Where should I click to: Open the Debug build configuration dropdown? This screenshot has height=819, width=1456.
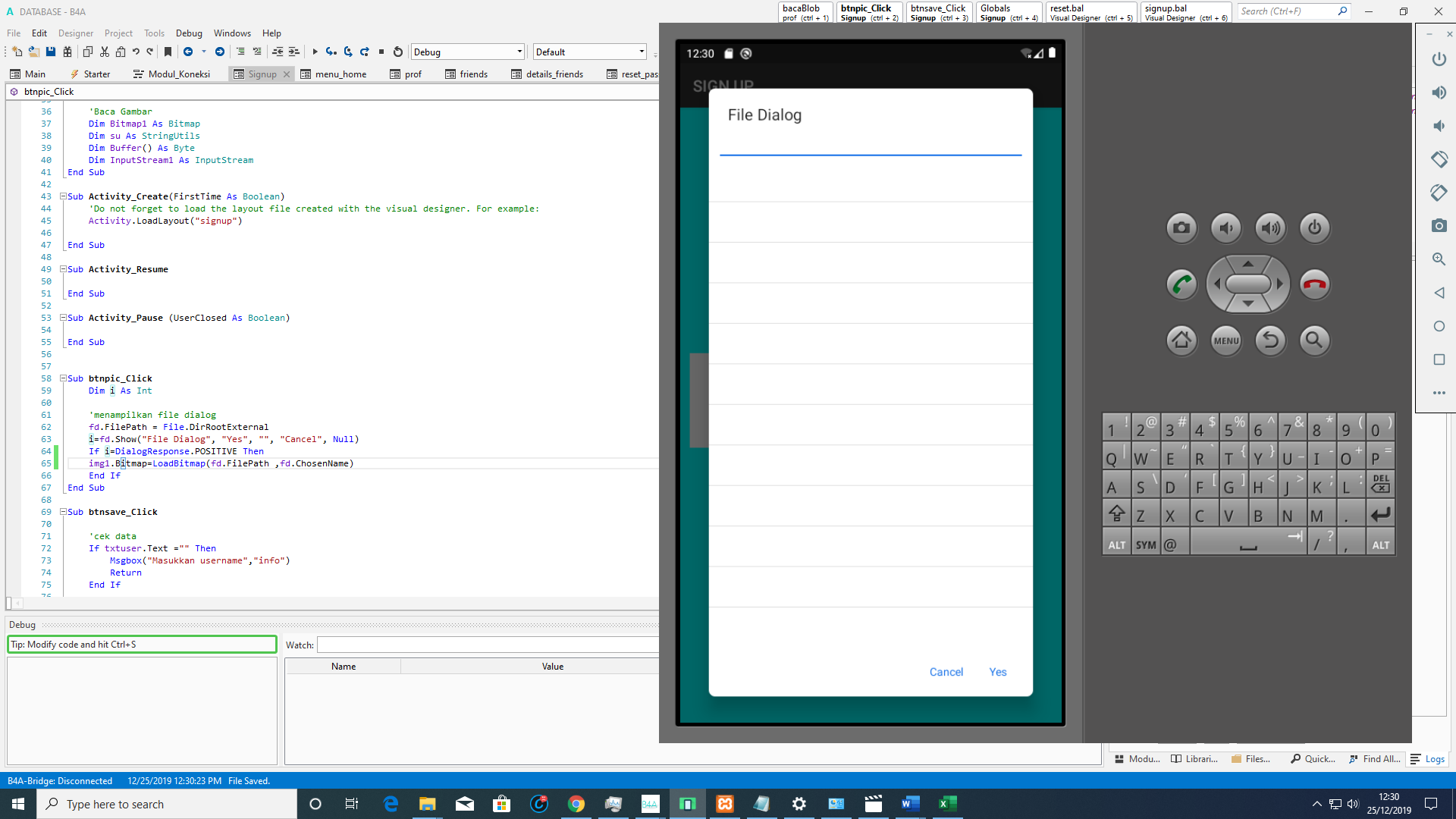pyautogui.click(x=519, y=52)
